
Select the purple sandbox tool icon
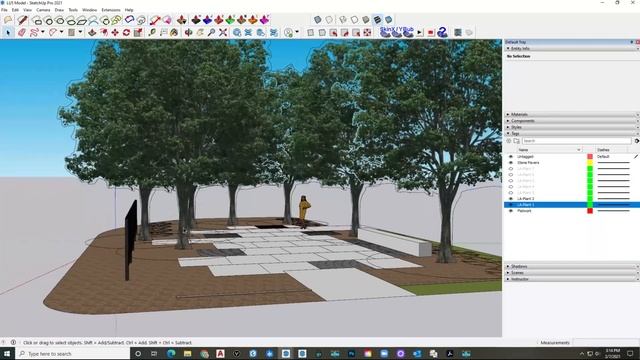[x=264, y=20]
